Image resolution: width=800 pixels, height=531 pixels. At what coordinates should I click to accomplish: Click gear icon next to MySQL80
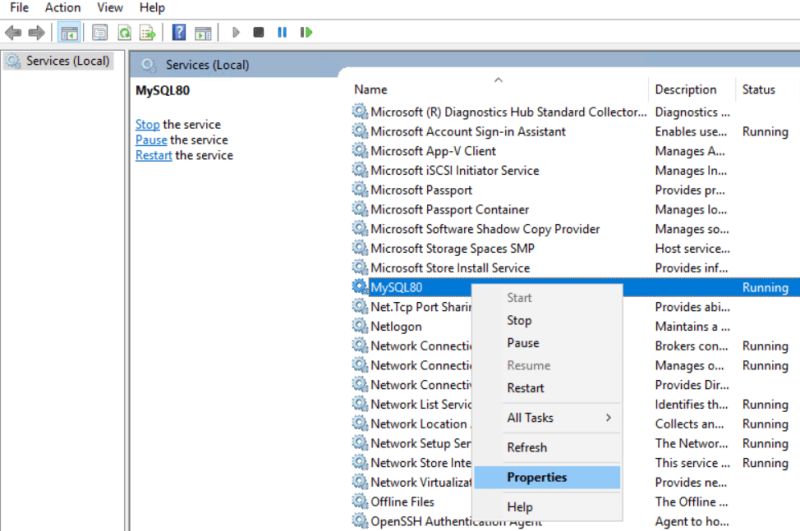pyautogui.click(x=360, y=287)
